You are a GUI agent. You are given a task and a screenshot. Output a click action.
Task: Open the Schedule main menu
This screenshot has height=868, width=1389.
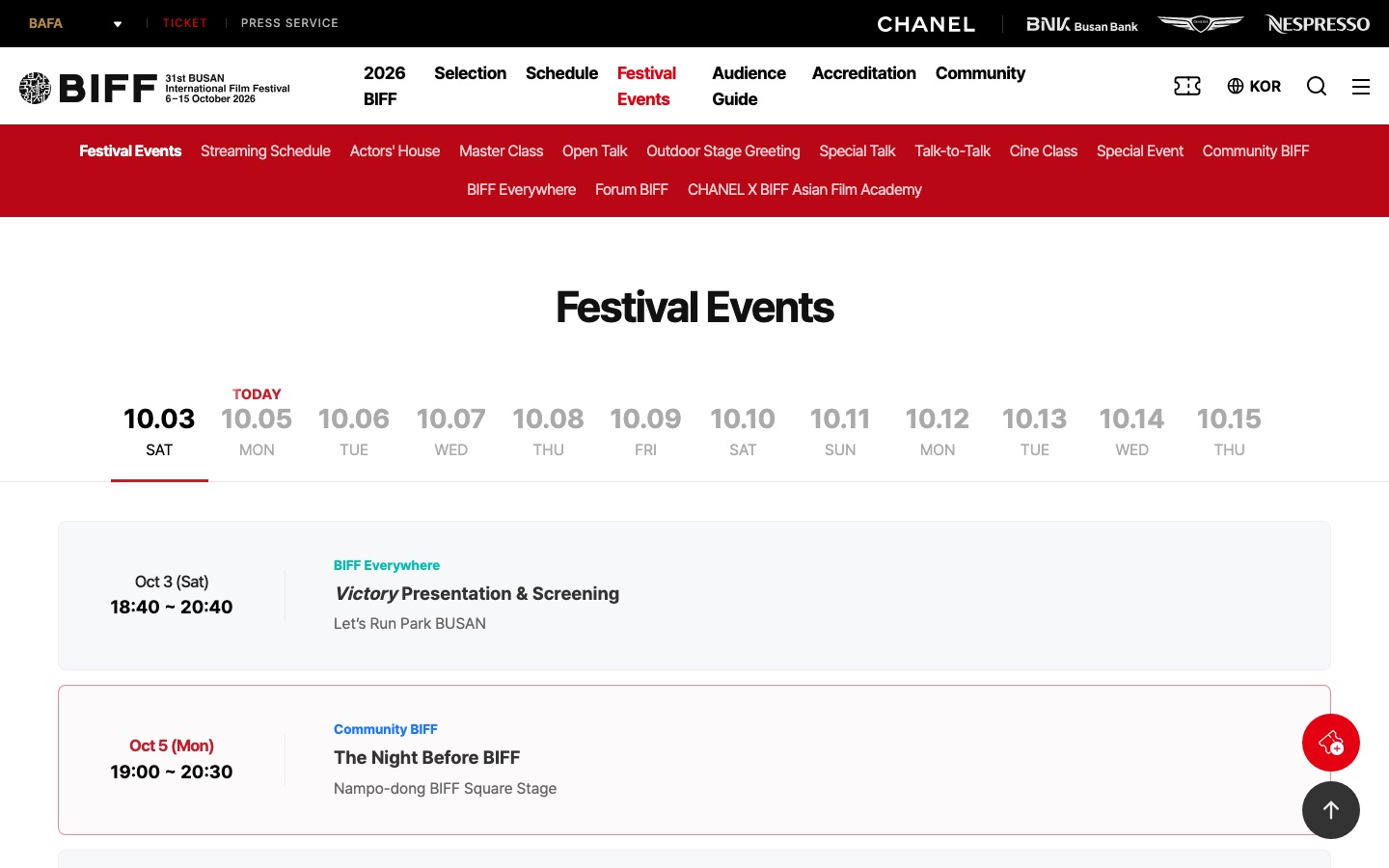point(561,73)
